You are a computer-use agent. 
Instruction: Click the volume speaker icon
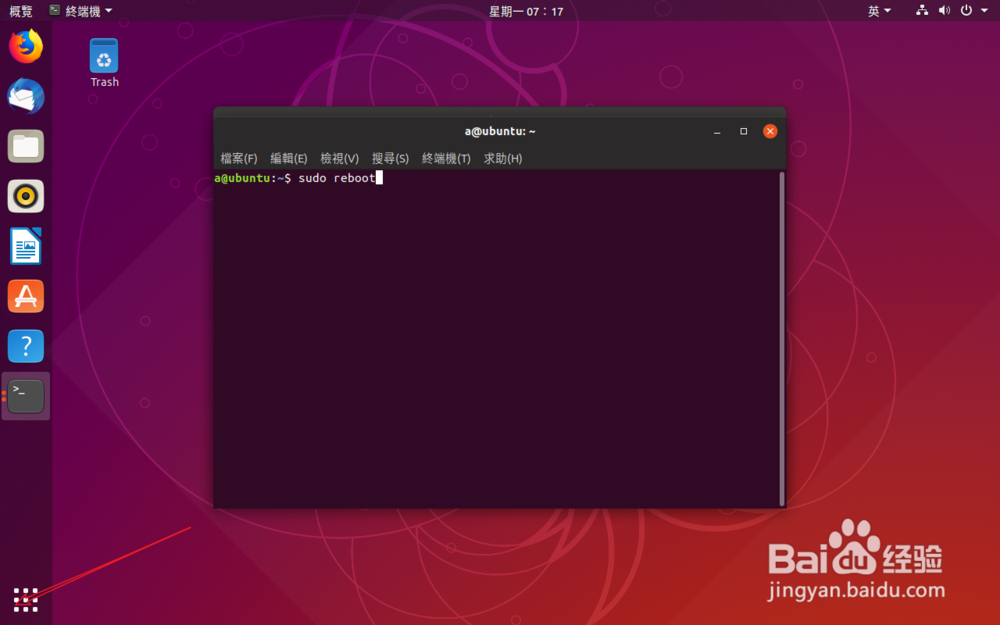(x=944, y=10)
